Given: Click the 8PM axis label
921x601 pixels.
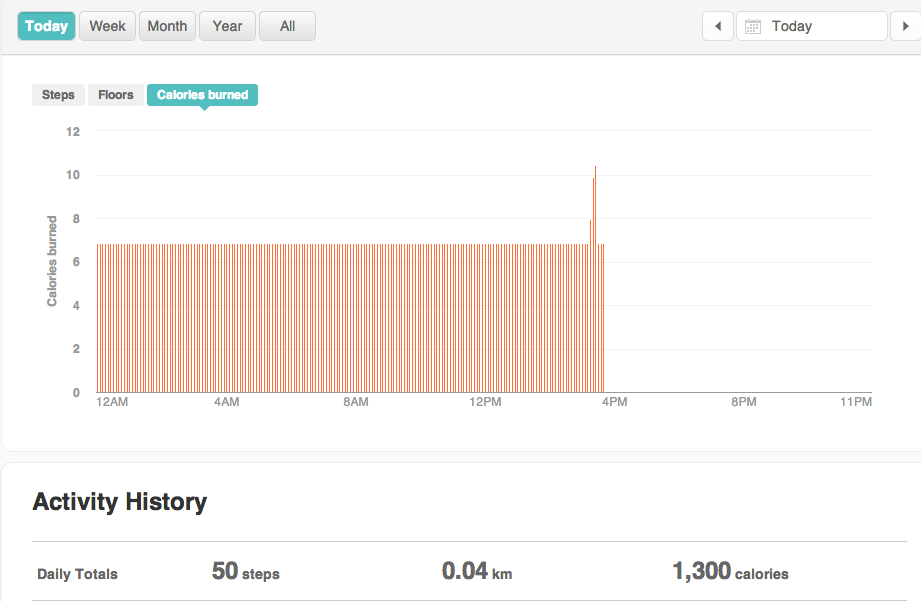Looking at the screenshot, I should (744, 402).
